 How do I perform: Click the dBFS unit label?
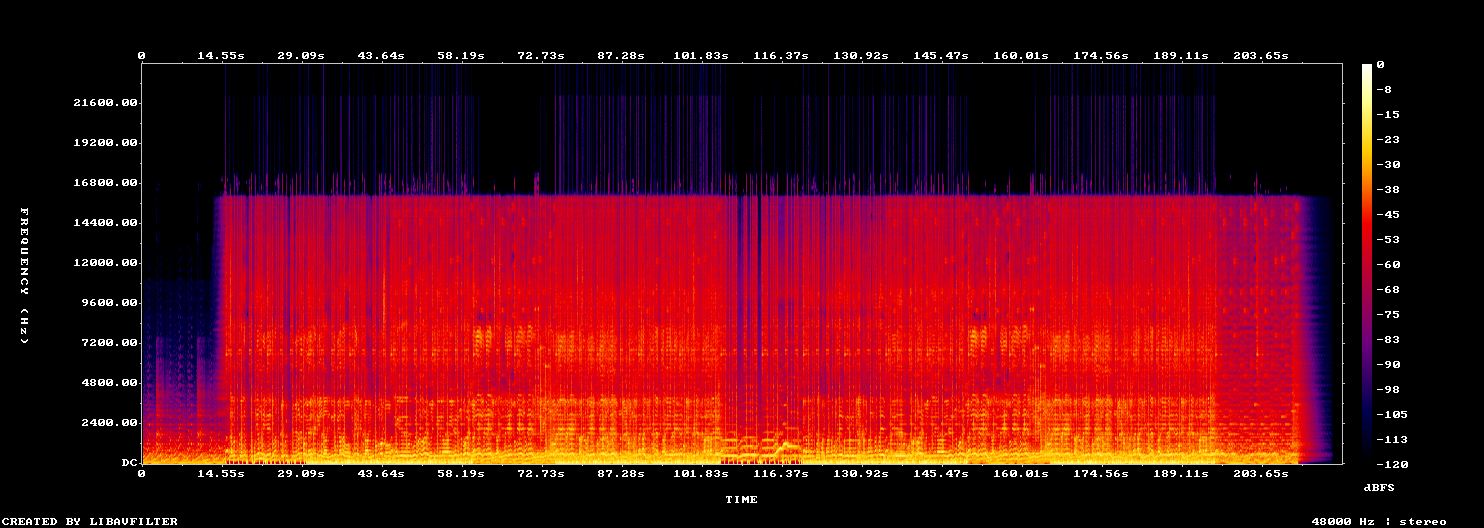tap(1379, 487)
